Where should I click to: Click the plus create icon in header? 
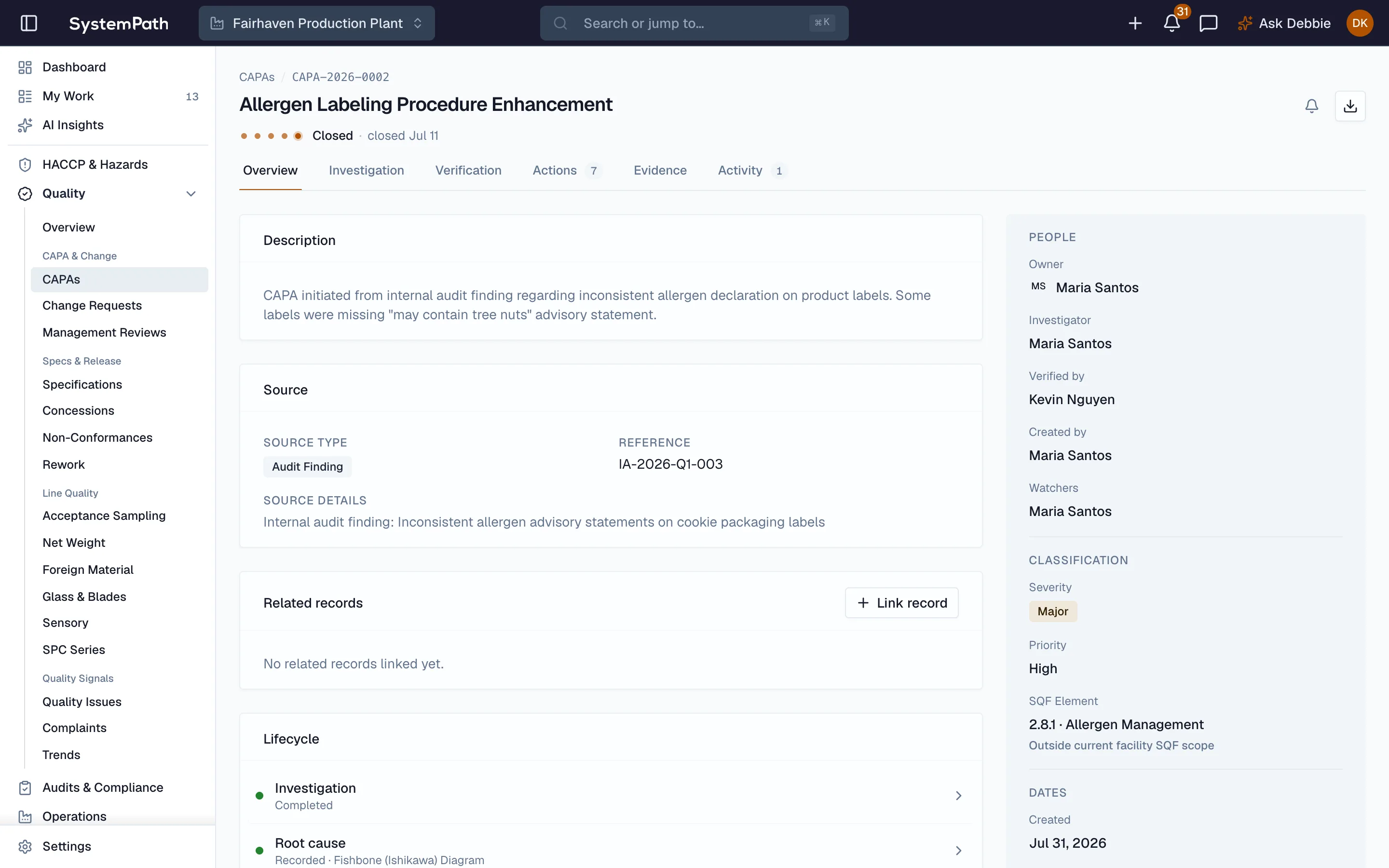point(1135,24)
